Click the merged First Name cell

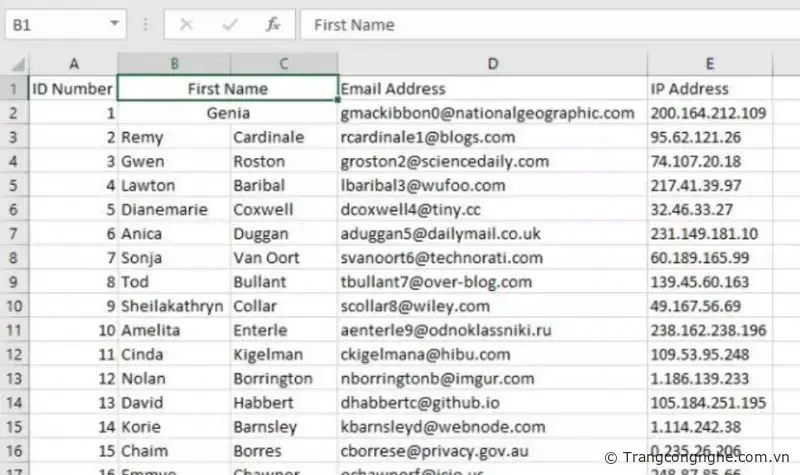coord(228,89)
